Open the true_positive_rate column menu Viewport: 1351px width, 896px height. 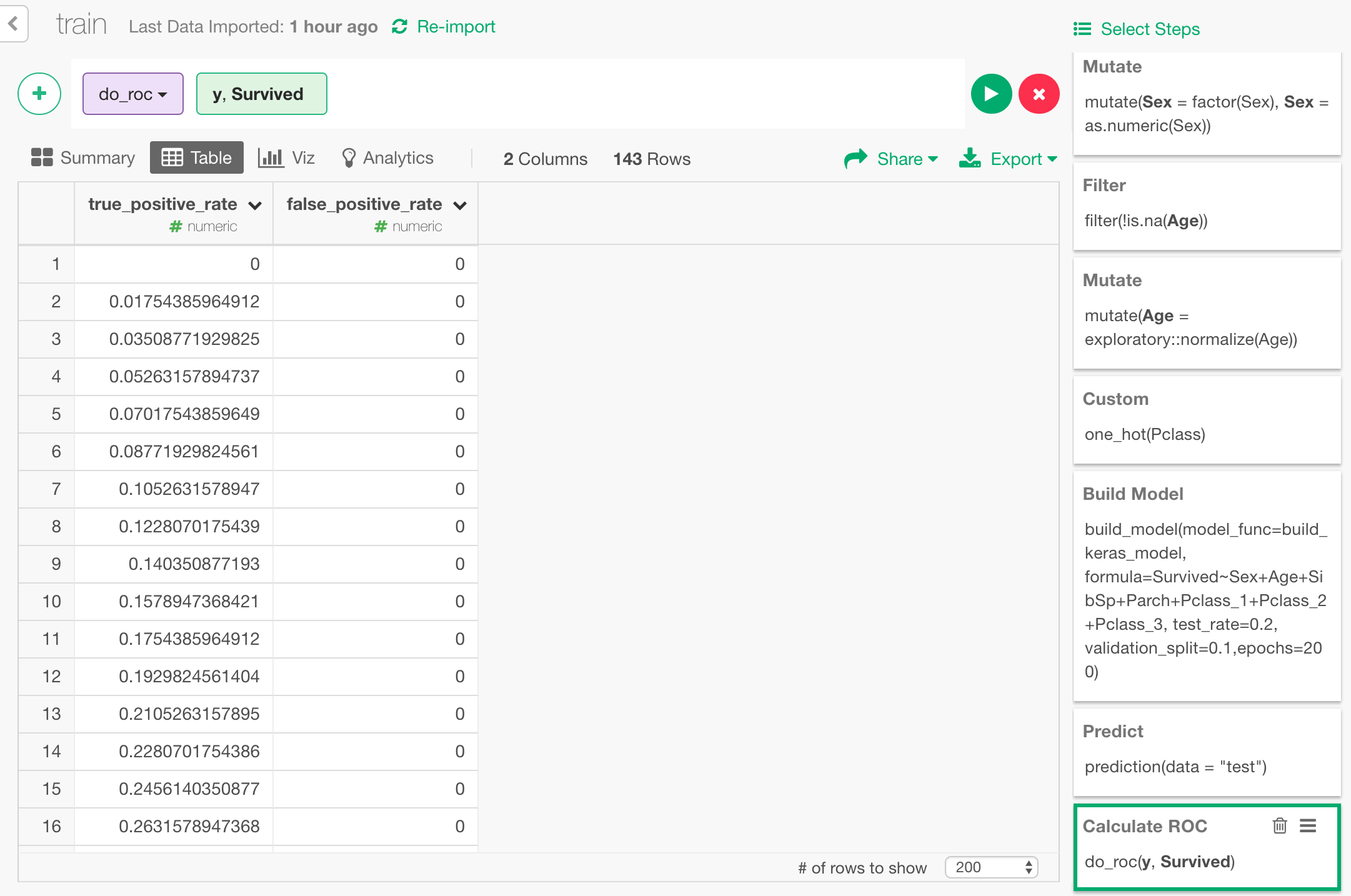(254, 204)
